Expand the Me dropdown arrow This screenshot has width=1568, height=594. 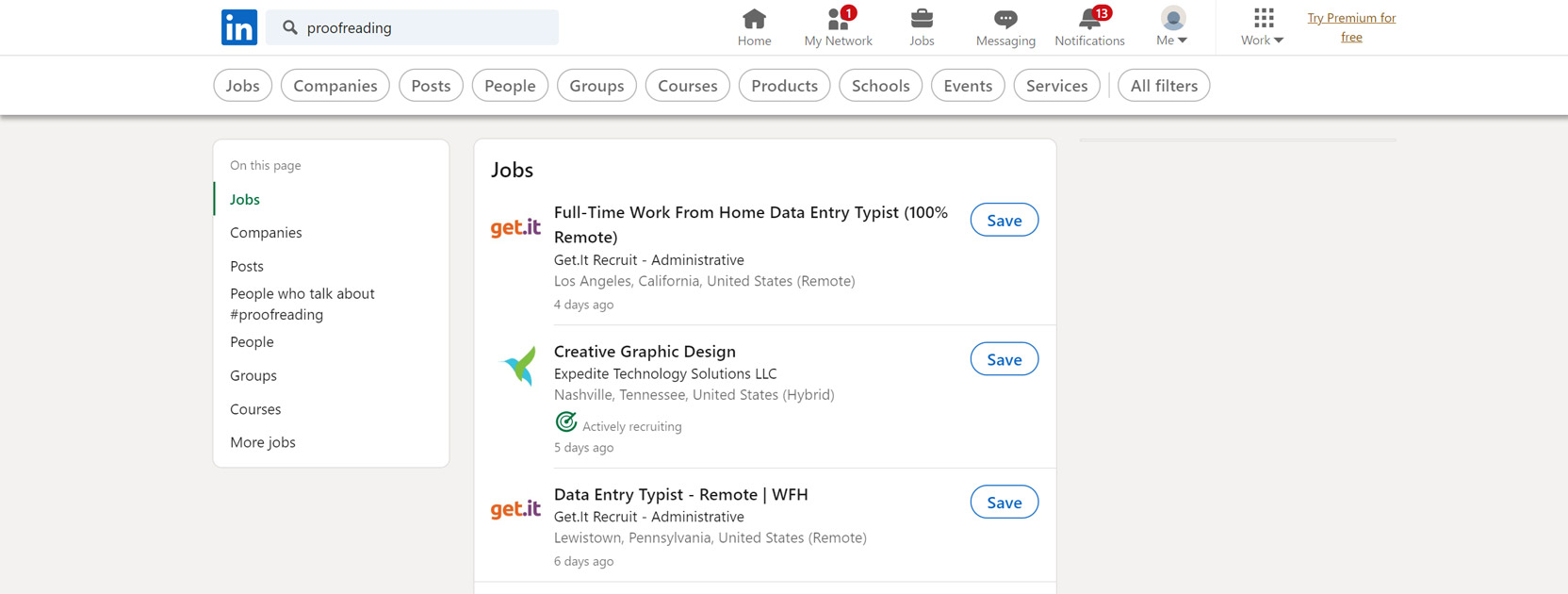pyautogui.click(x=1183, y=41)
